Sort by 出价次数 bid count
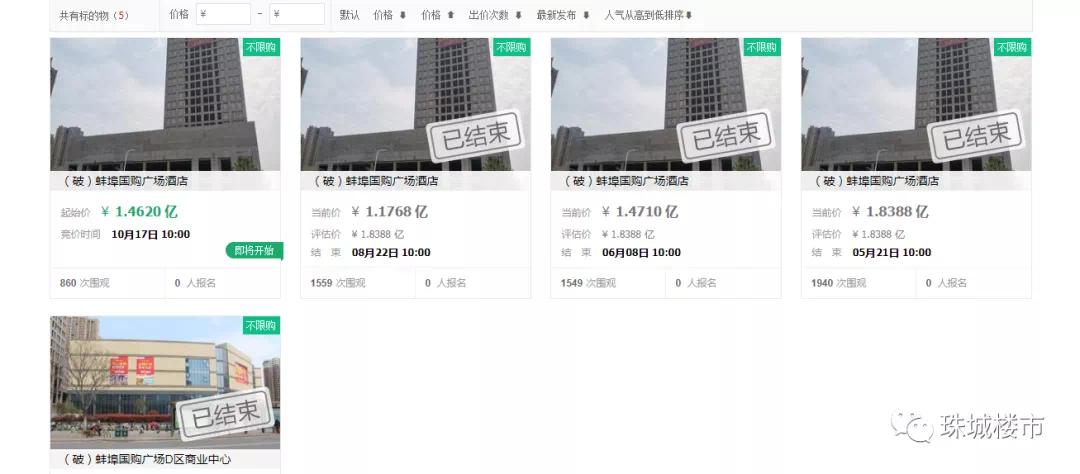 (x=495, y=15)
